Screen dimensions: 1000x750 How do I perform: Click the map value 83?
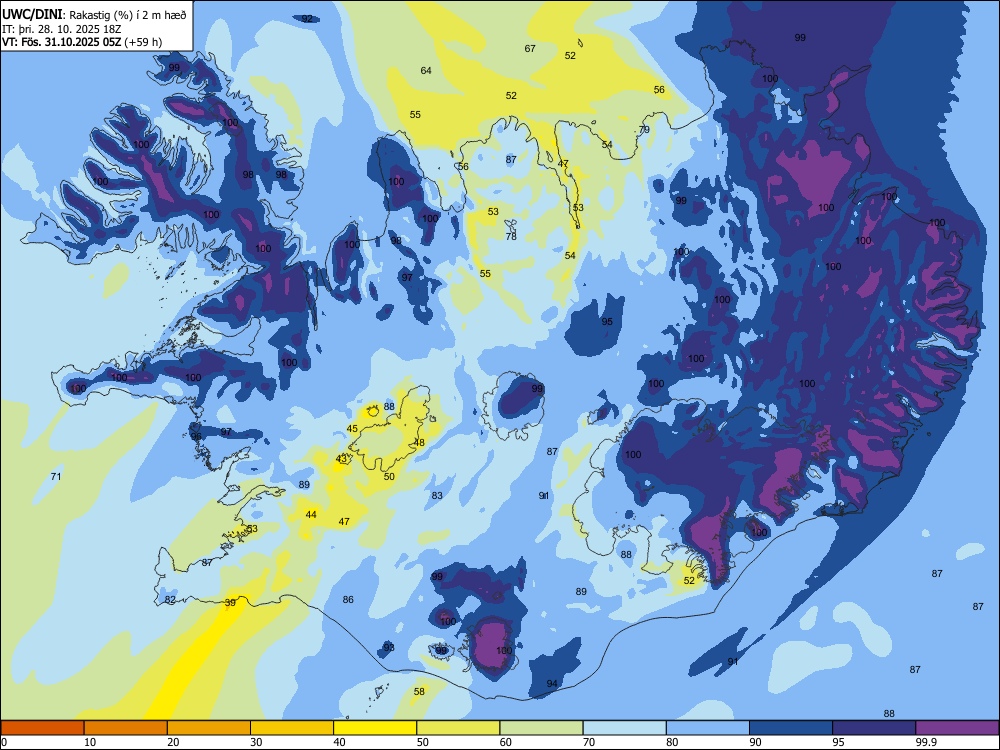click(x=437, y=496)
